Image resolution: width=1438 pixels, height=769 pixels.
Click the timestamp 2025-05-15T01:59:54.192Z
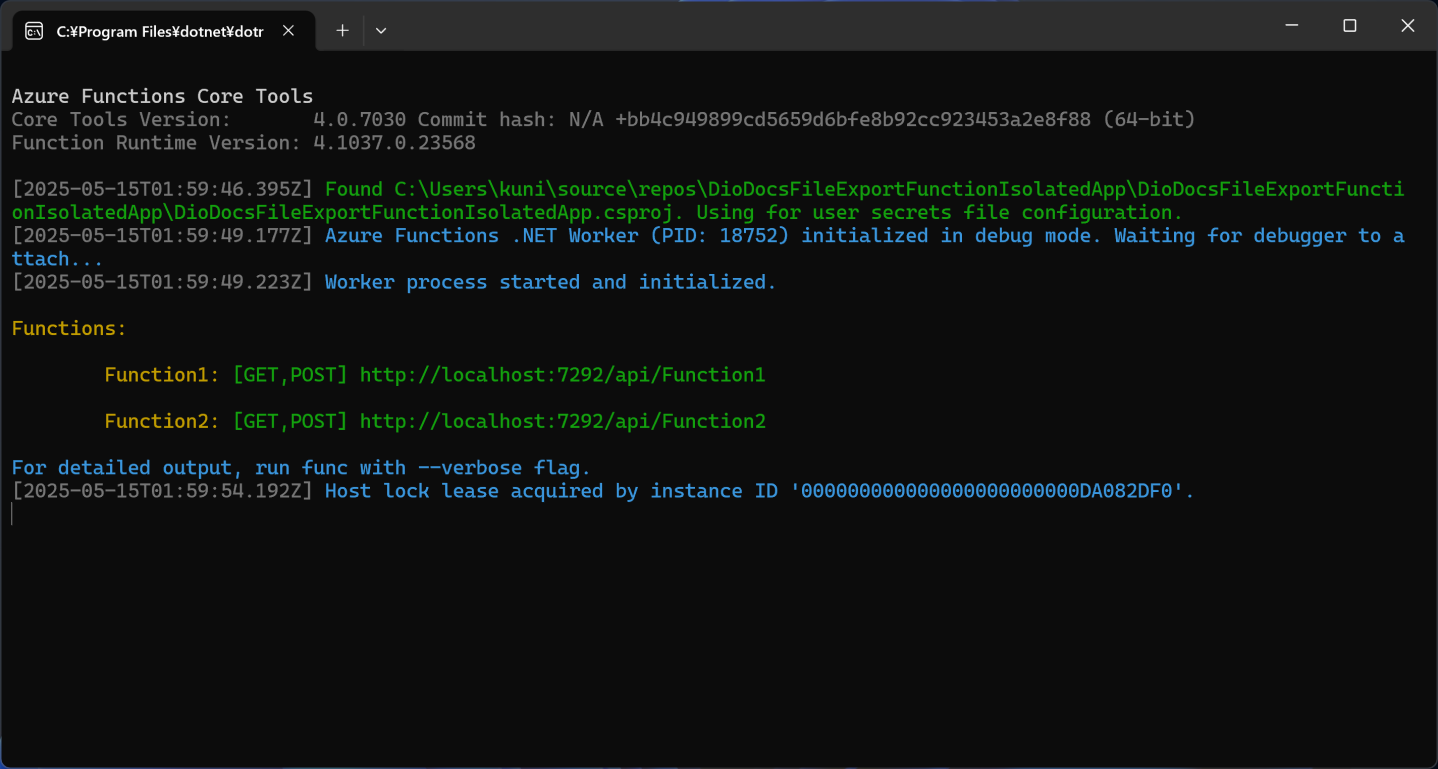click(x=162, y=491)
